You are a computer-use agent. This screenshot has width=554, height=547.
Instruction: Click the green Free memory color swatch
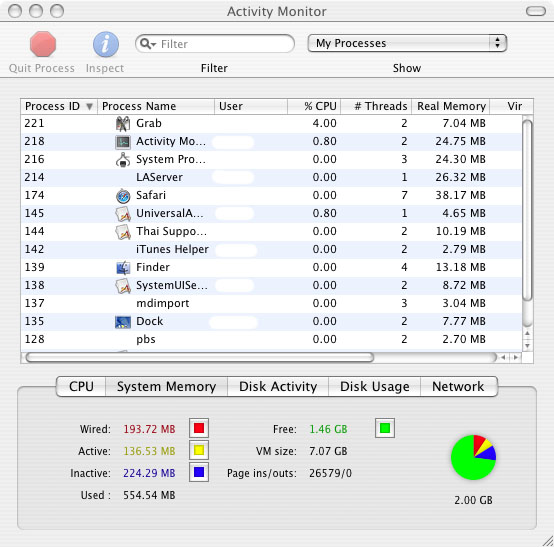[385, 428]
